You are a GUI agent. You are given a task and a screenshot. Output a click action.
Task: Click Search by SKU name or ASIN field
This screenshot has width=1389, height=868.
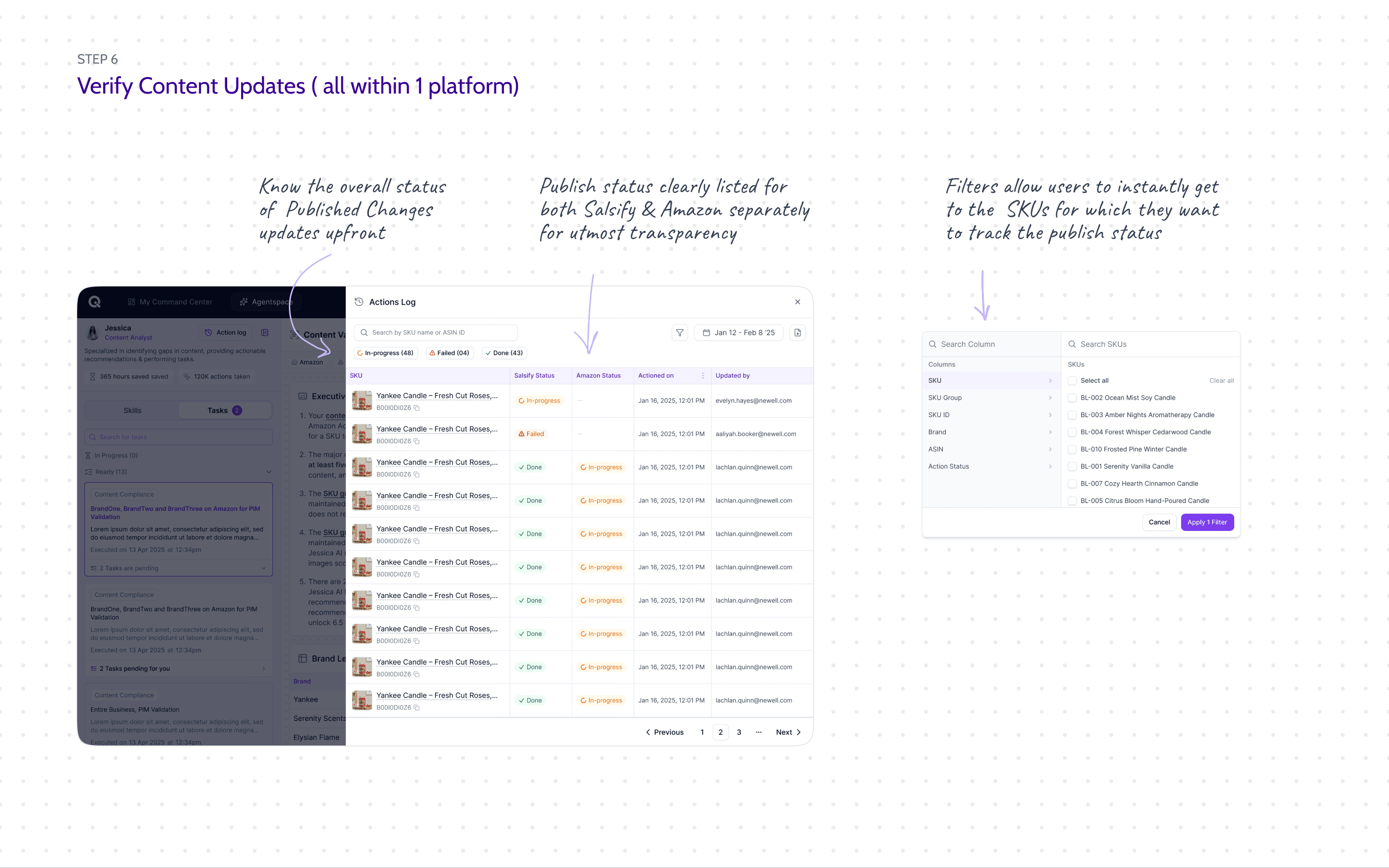436,332
